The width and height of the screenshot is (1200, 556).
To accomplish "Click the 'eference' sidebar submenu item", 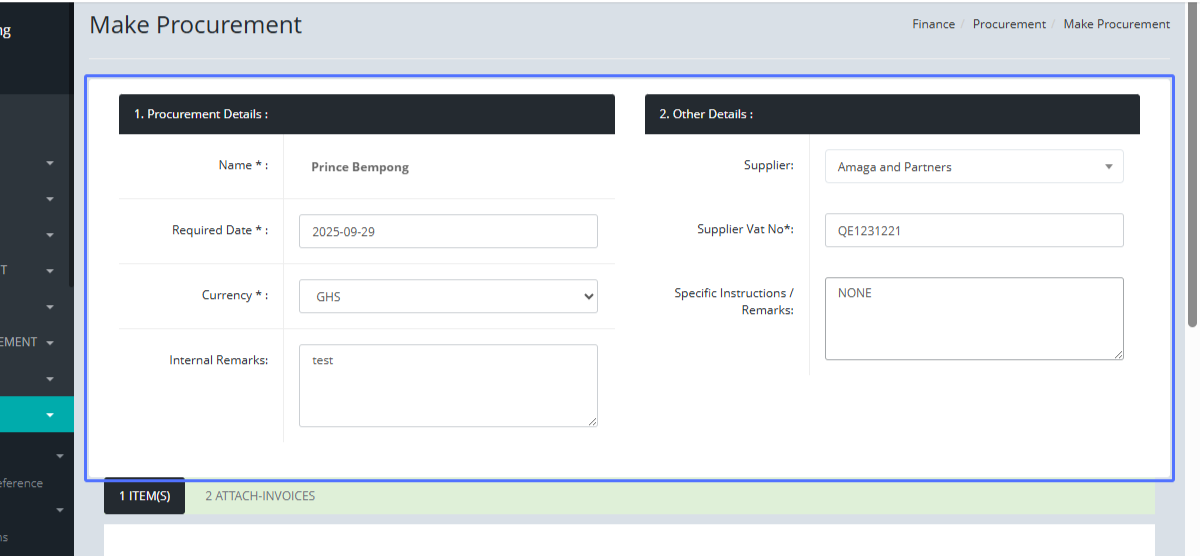I will pos(22,483).
